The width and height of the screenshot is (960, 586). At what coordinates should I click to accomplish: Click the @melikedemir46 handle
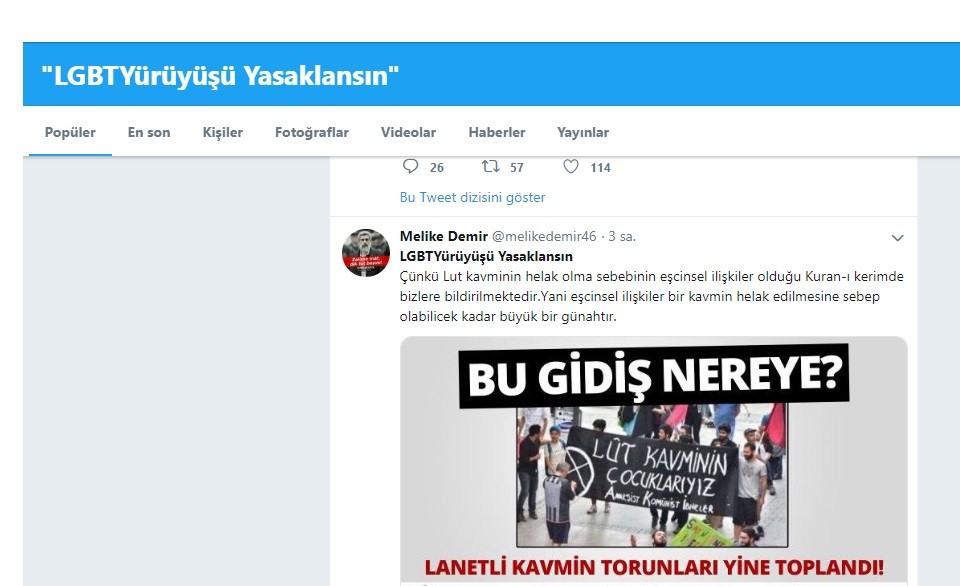[x=544, y=236]
